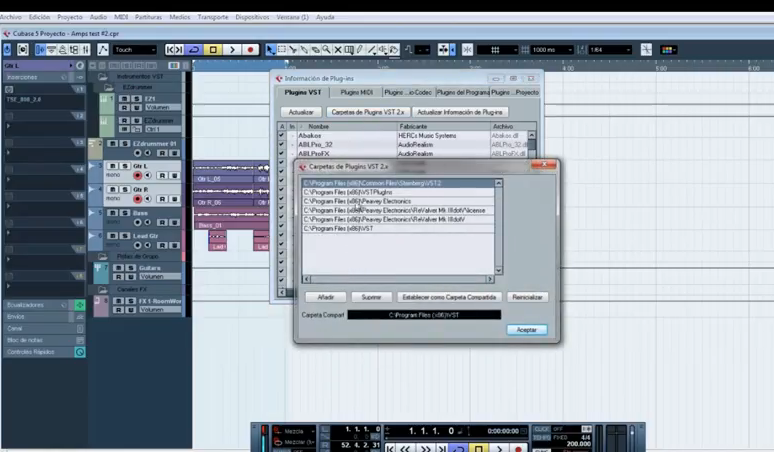774x452 pixels.
Task: Click the Actualizar button
Action: point(301,112)
